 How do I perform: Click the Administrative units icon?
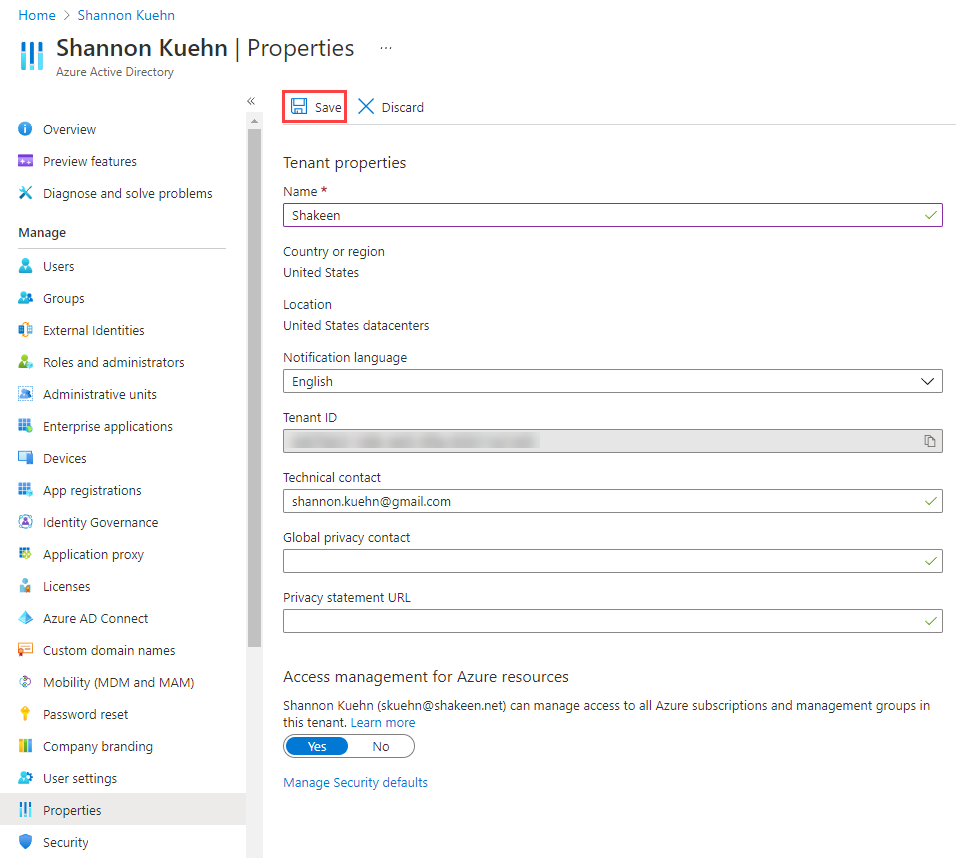[x=25, y=394]
